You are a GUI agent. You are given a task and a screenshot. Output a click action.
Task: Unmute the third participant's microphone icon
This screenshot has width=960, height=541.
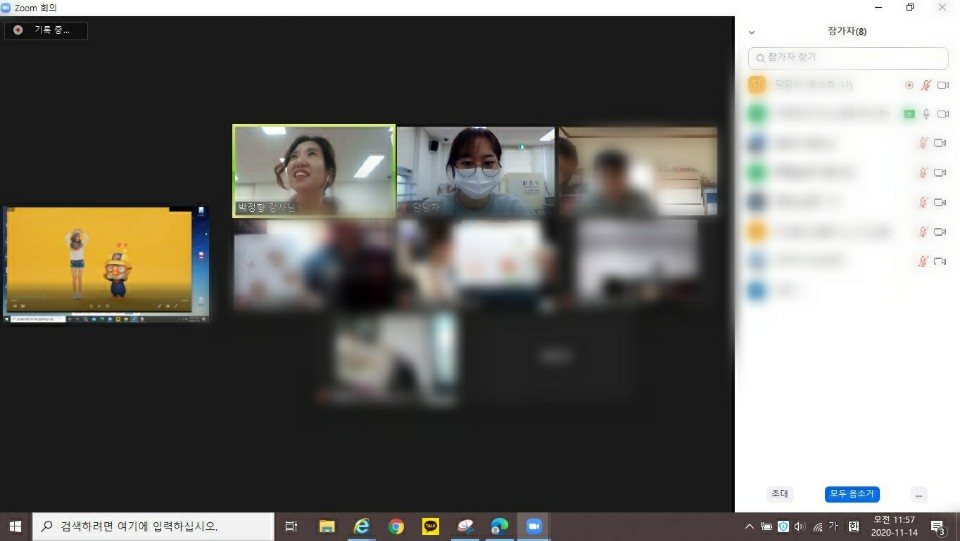923,143
